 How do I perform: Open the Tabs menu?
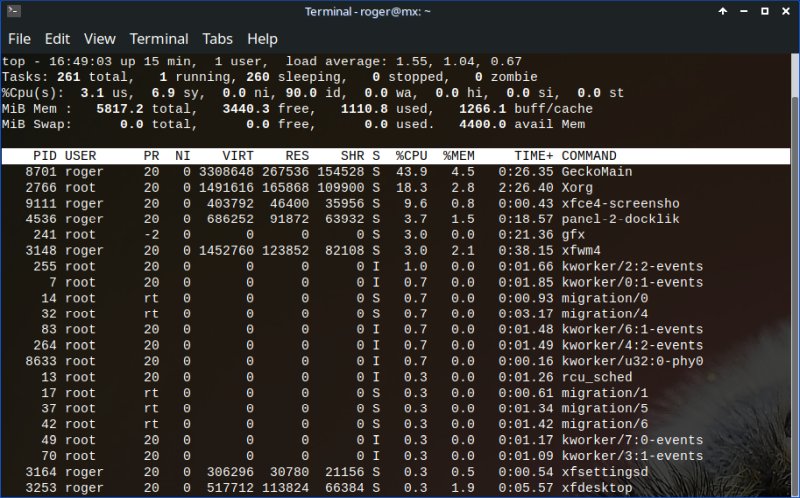click(x=217, y=39)
